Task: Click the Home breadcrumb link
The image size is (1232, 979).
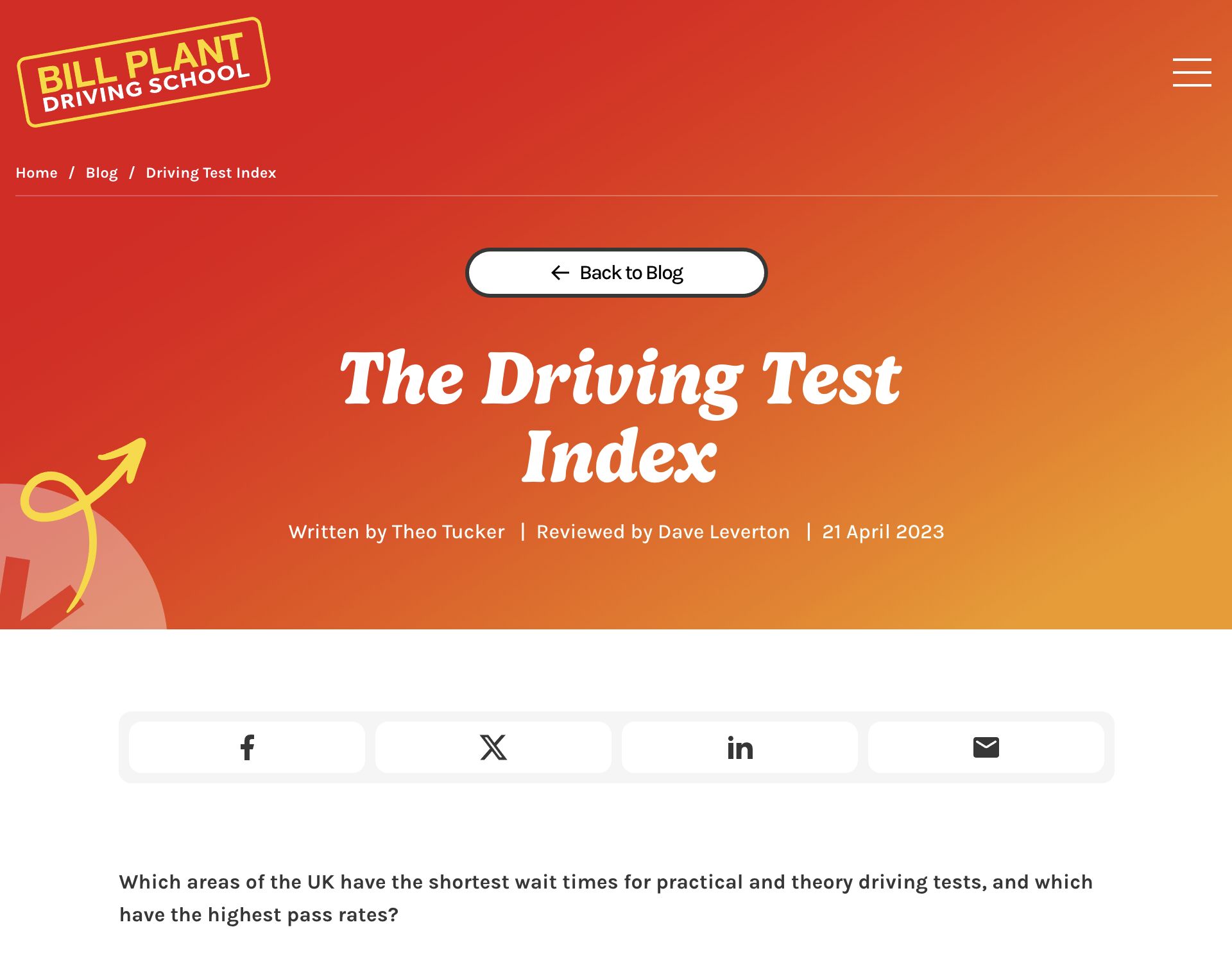Action: click(x=36, y=173)
